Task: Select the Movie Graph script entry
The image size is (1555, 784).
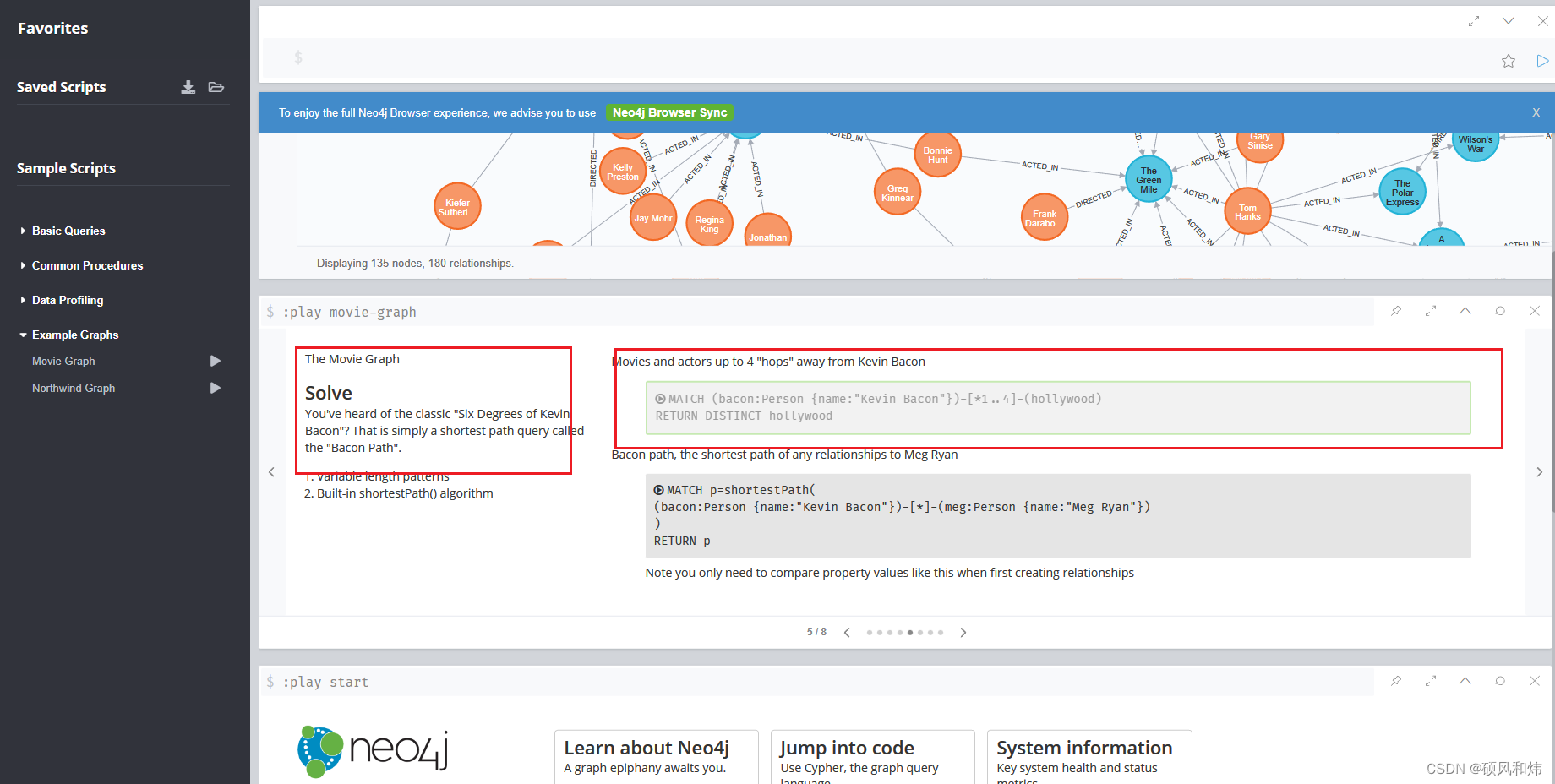Action: coord(63,361)
